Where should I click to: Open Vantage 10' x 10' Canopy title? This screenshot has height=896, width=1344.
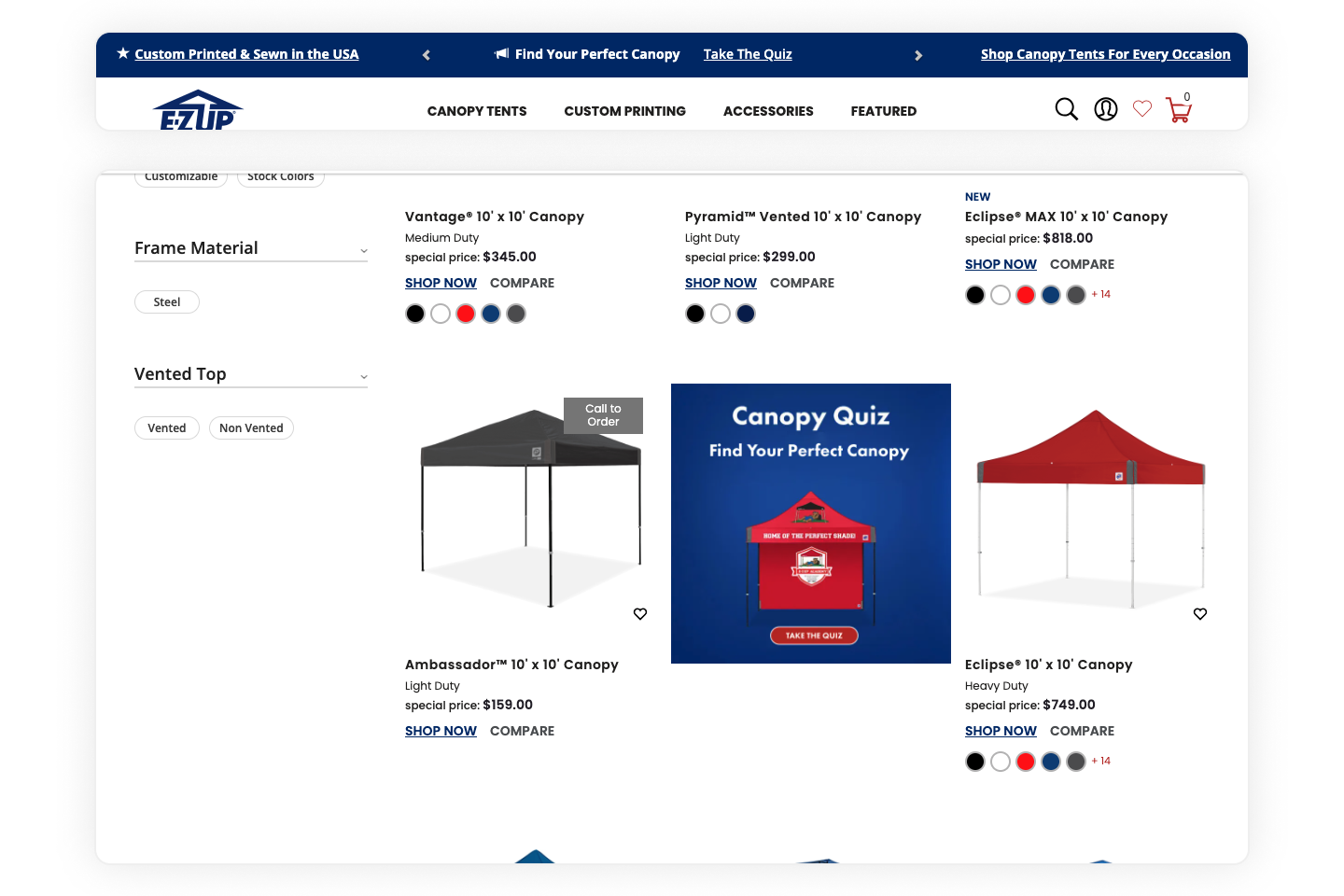[495, 217]
